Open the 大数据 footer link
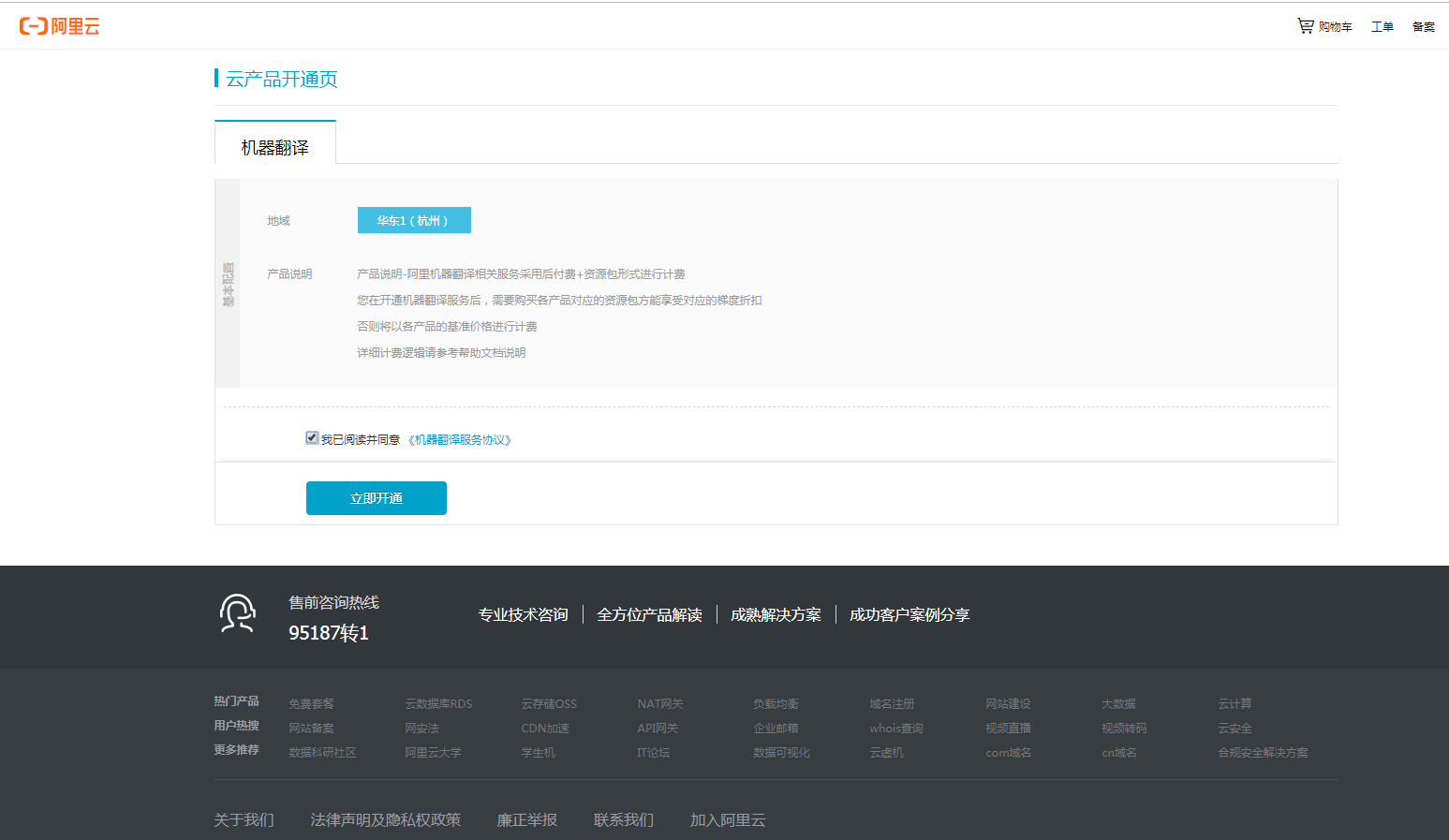1449x840 pixels. pyautogui.click(x=1119, y=703)
